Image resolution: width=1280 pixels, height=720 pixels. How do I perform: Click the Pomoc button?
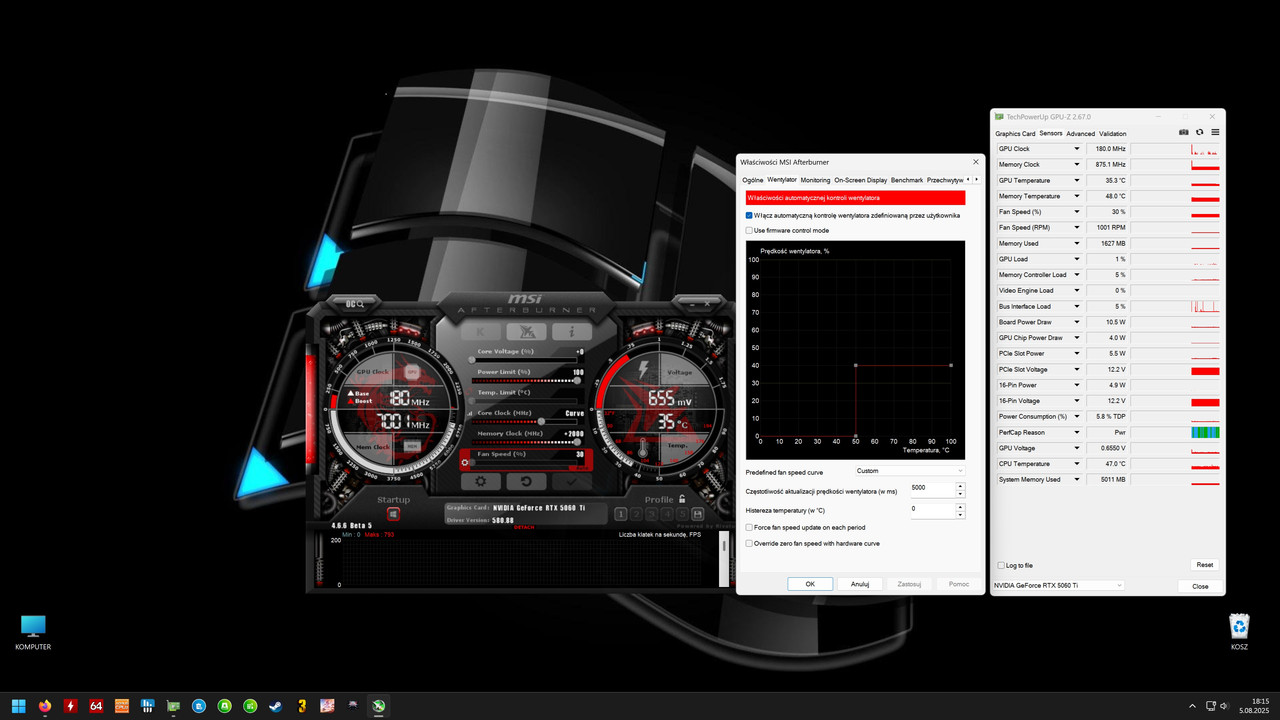point(959,584)
